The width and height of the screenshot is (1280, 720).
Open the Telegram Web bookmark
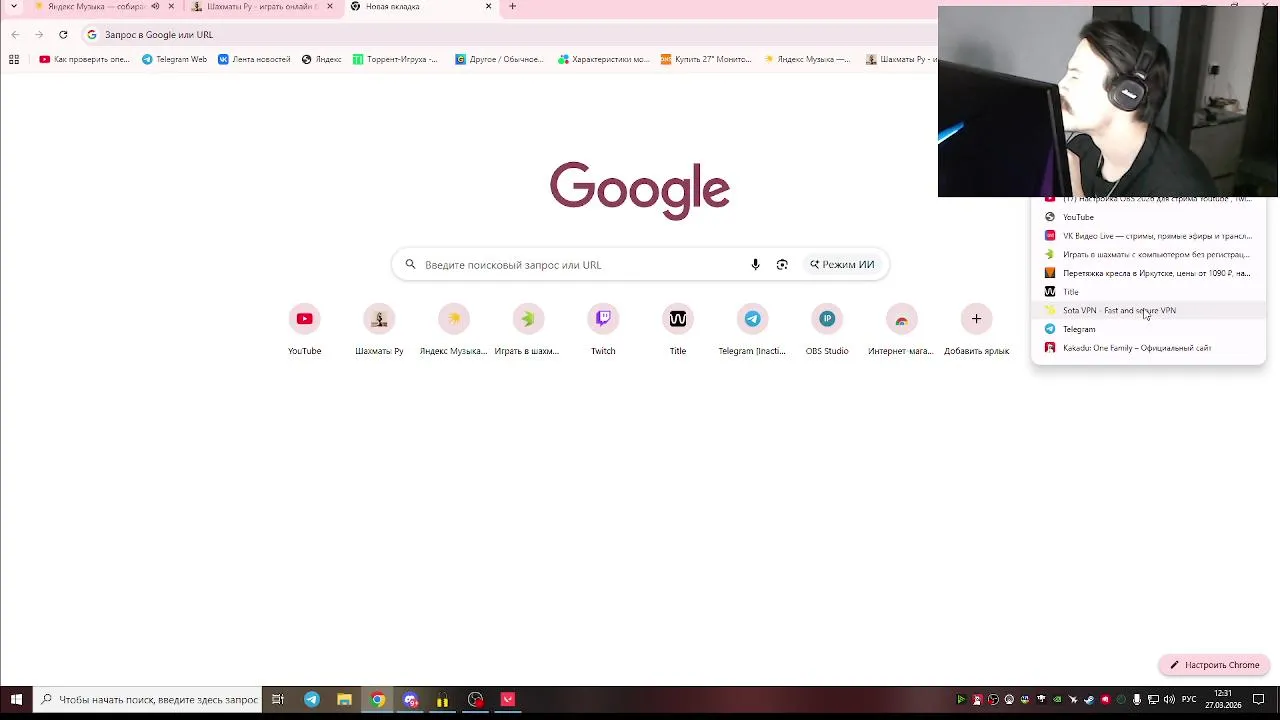[x=174, y=59]
